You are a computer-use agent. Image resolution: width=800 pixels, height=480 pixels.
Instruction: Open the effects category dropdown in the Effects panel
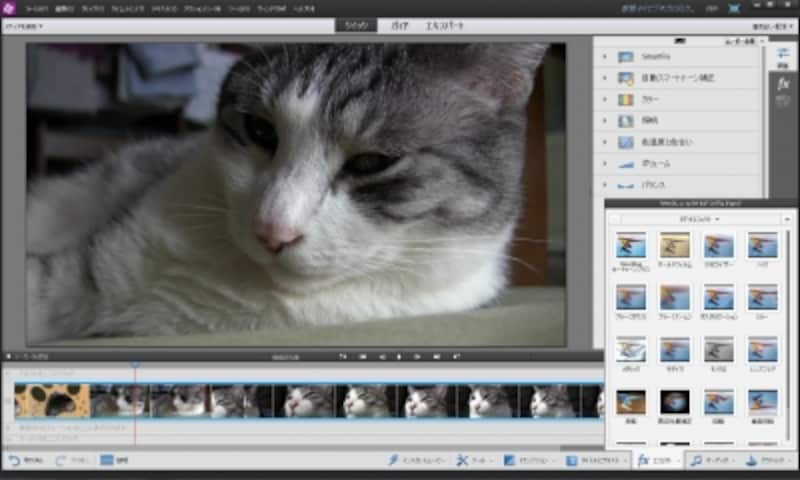[699, 219]
